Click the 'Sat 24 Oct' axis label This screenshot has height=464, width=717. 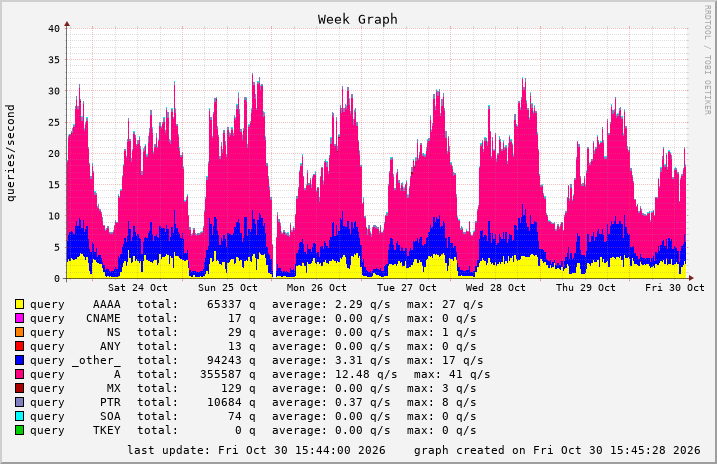click(x=138, y=288)
